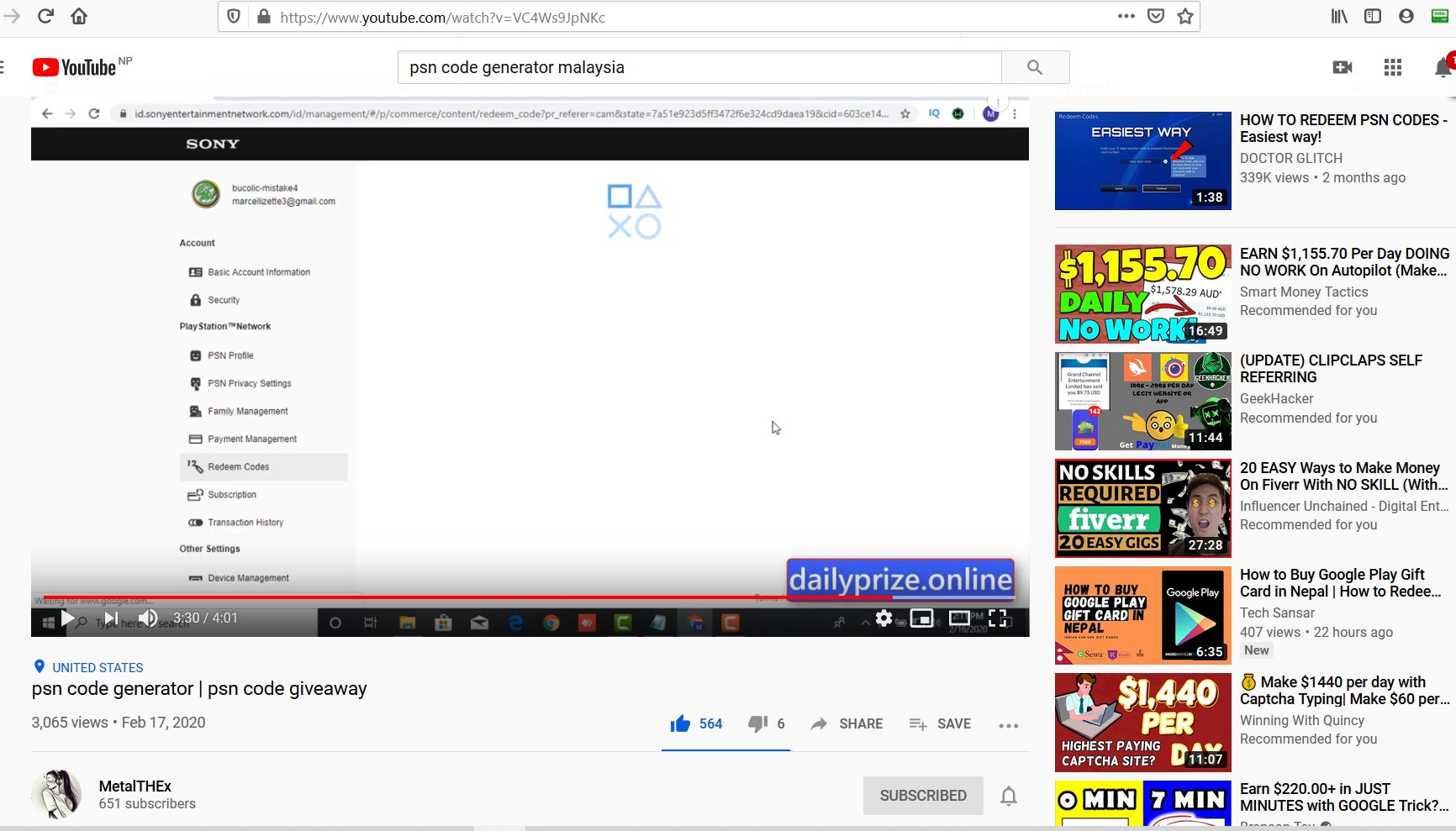
Task: Save page to Pocket
Action: (1156, 16)
